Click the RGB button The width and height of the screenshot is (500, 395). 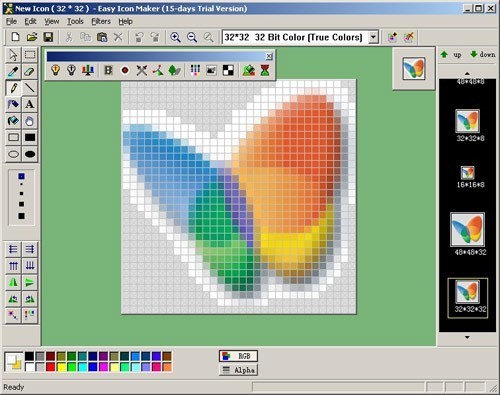point(238,356)
